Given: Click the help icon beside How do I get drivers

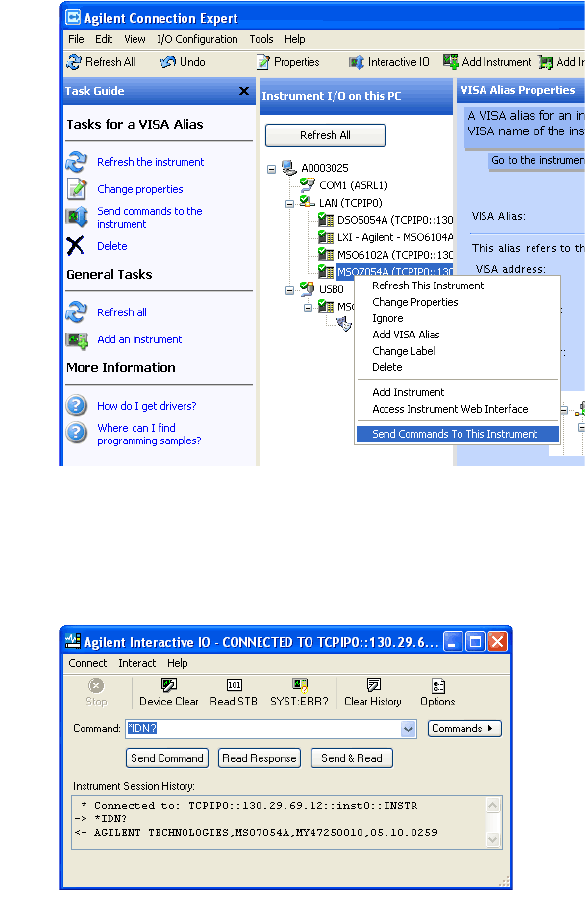Looking at the screenshot, I should click(76, 406).
